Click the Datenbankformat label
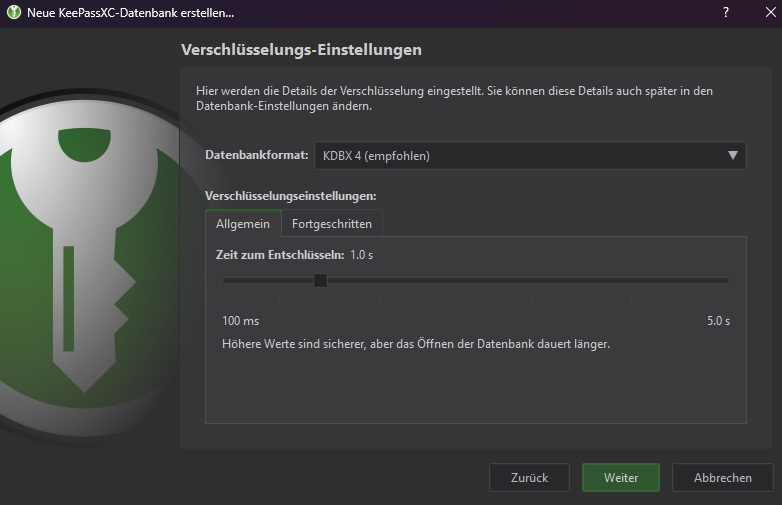782x505 pixels. click(256, 155)
